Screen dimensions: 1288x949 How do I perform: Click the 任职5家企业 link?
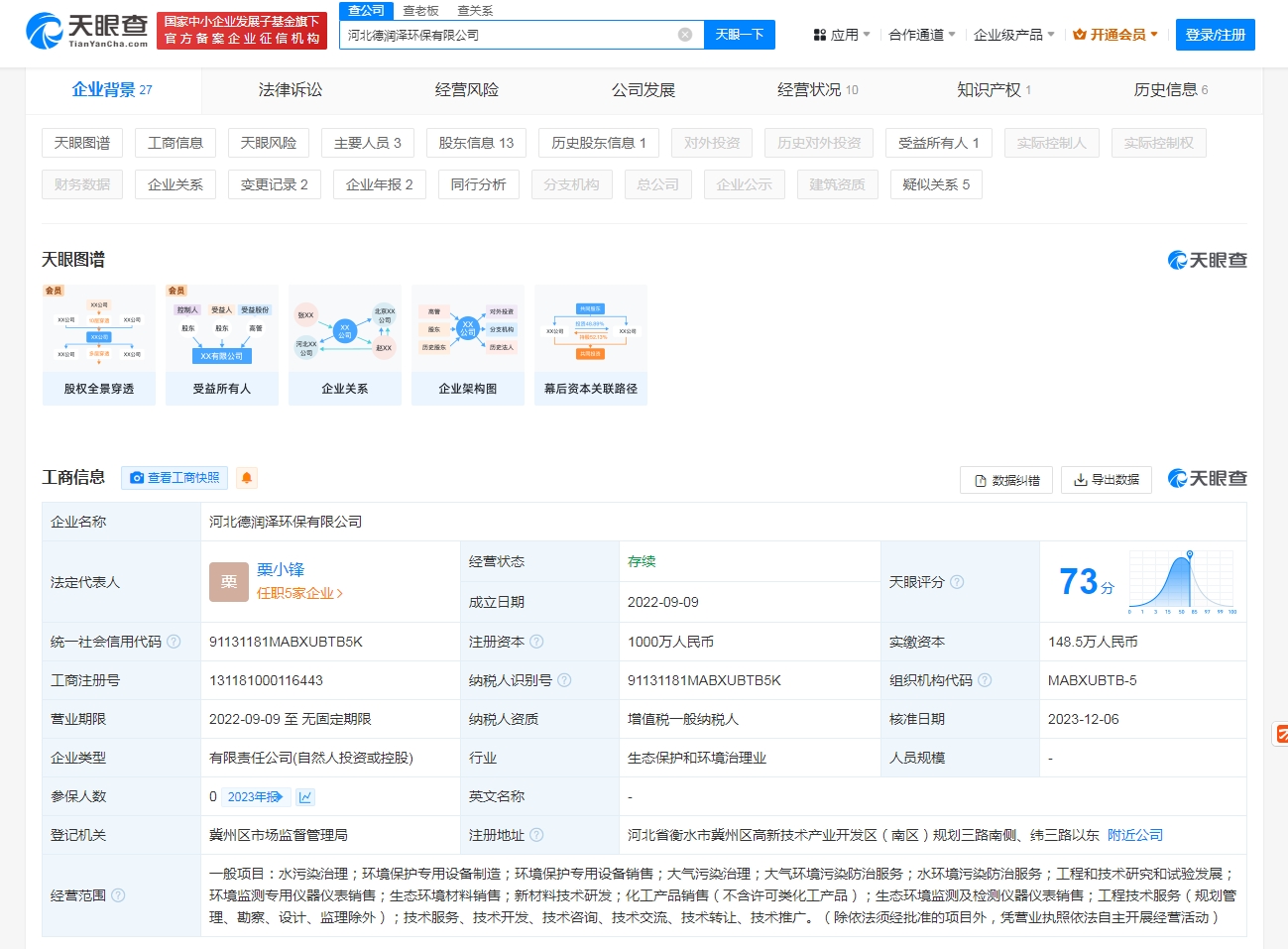pyautogui.click(x=299, y=593)
